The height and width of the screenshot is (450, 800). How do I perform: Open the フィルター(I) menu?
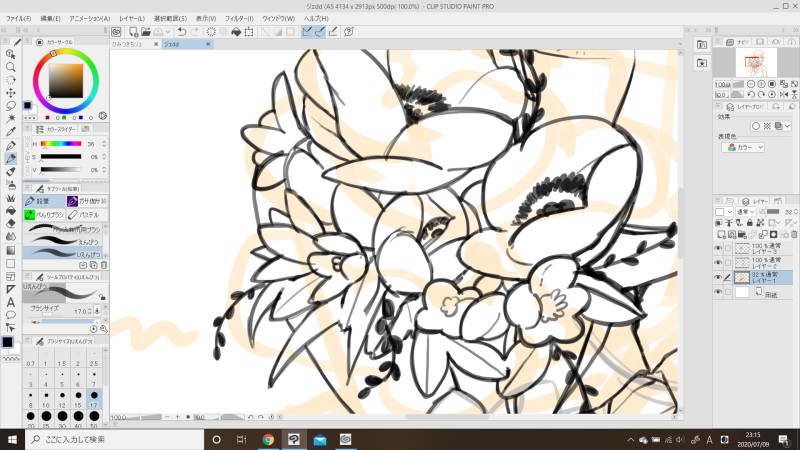tap(239, 18)
